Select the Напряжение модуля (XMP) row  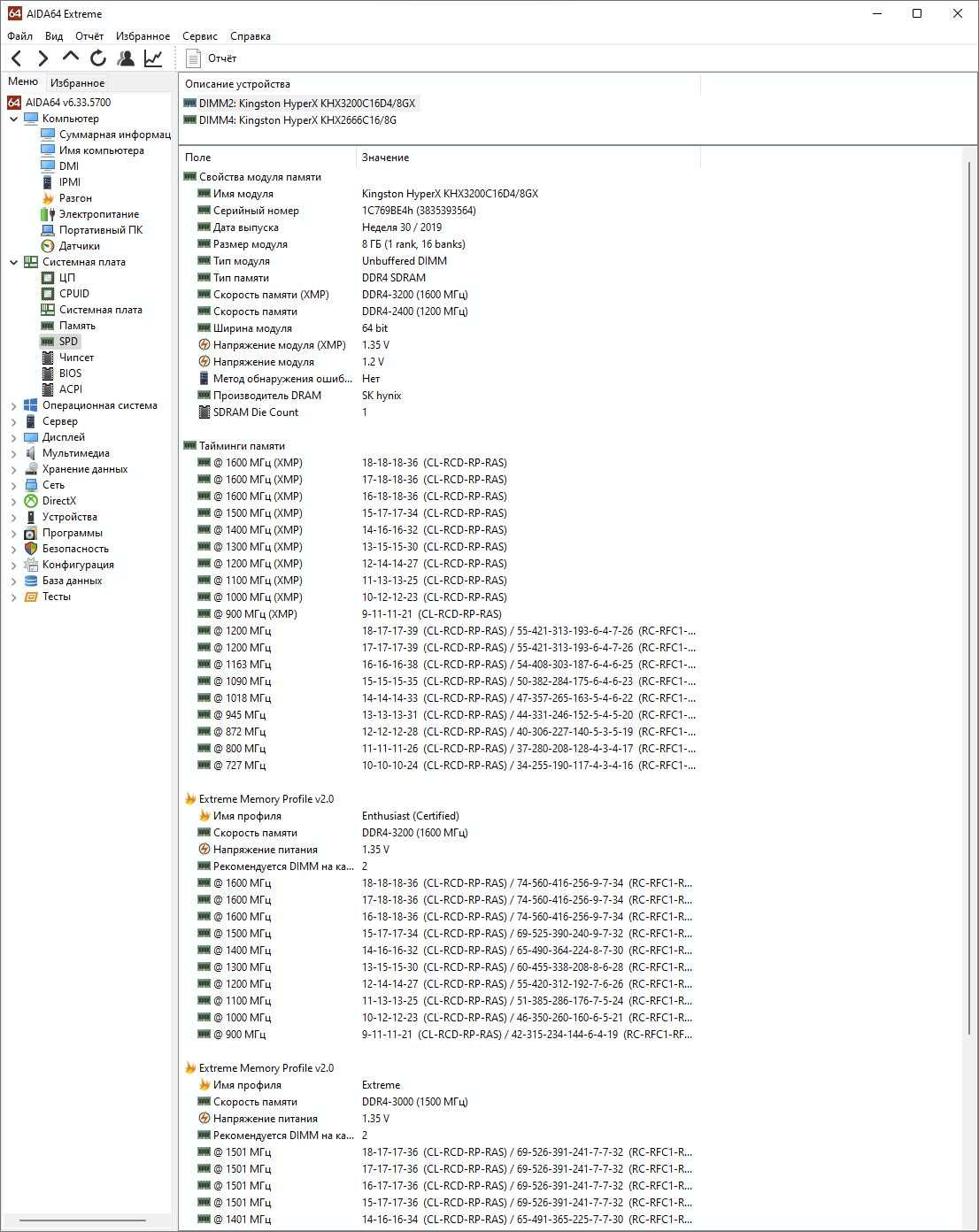click(x=439, y=345)
